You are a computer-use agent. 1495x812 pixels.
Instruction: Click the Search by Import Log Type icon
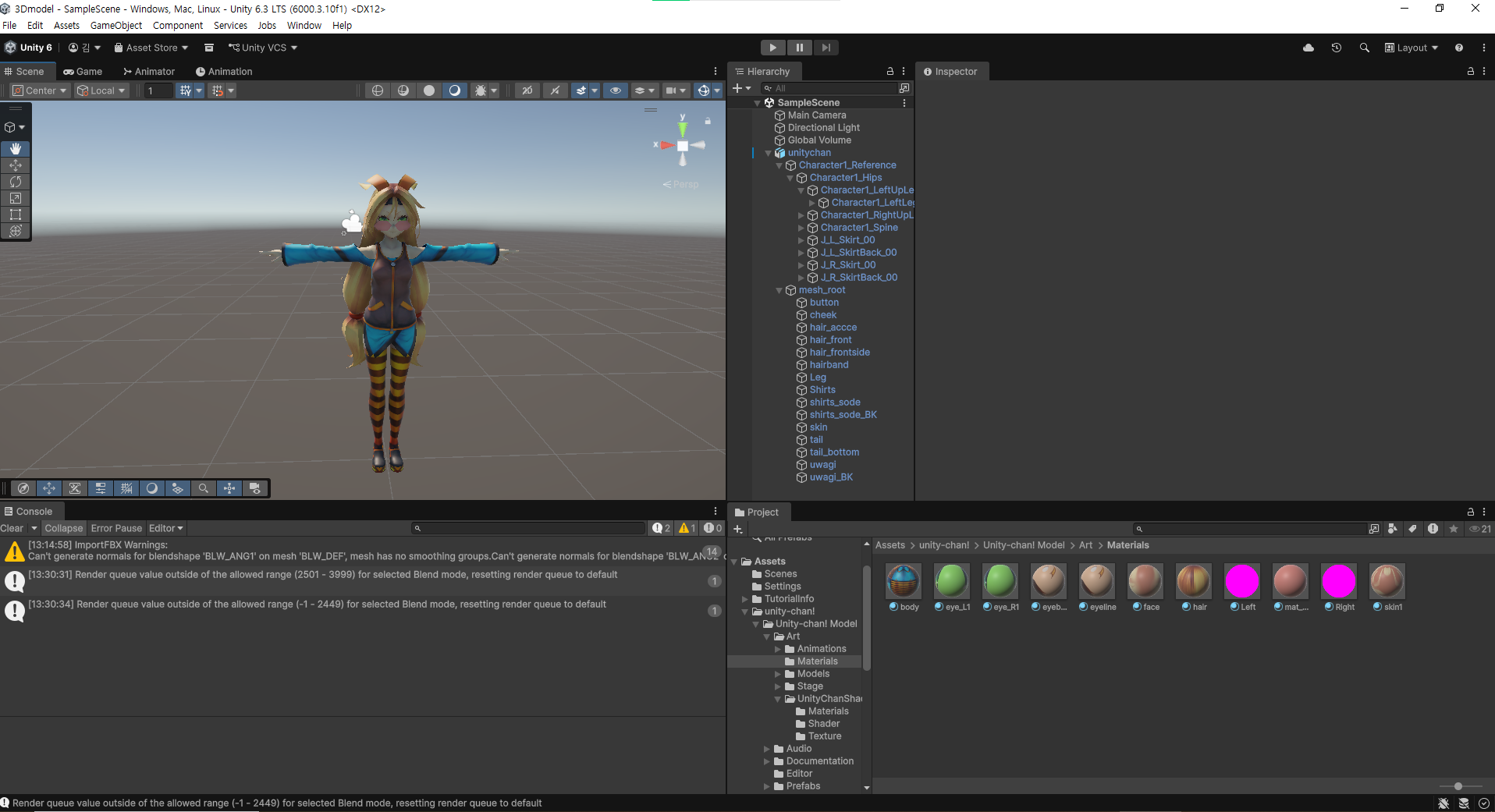[x=1433, y=529]
